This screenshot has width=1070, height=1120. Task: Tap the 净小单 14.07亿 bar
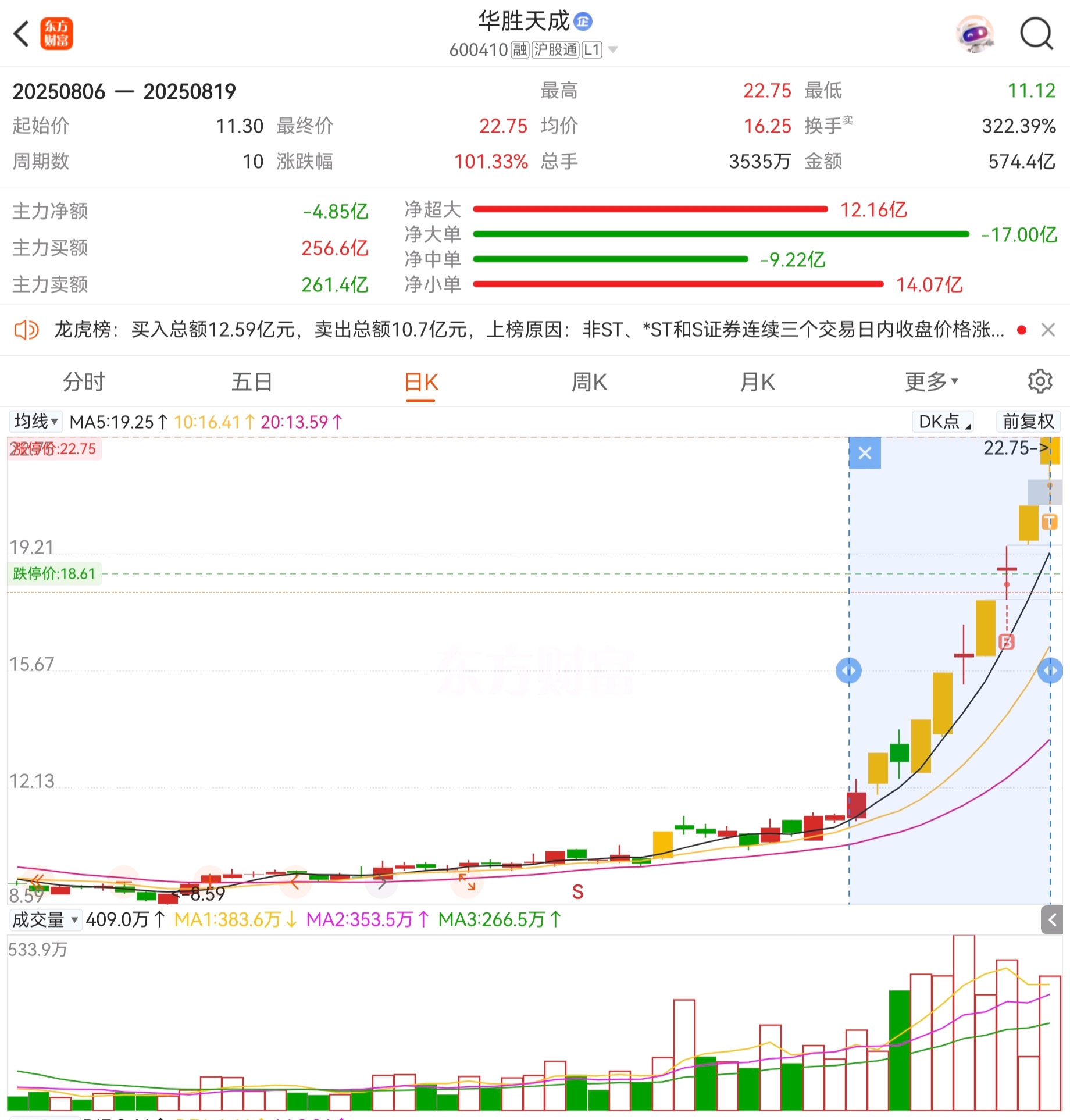pyautogui.click(x=678, y=284)
